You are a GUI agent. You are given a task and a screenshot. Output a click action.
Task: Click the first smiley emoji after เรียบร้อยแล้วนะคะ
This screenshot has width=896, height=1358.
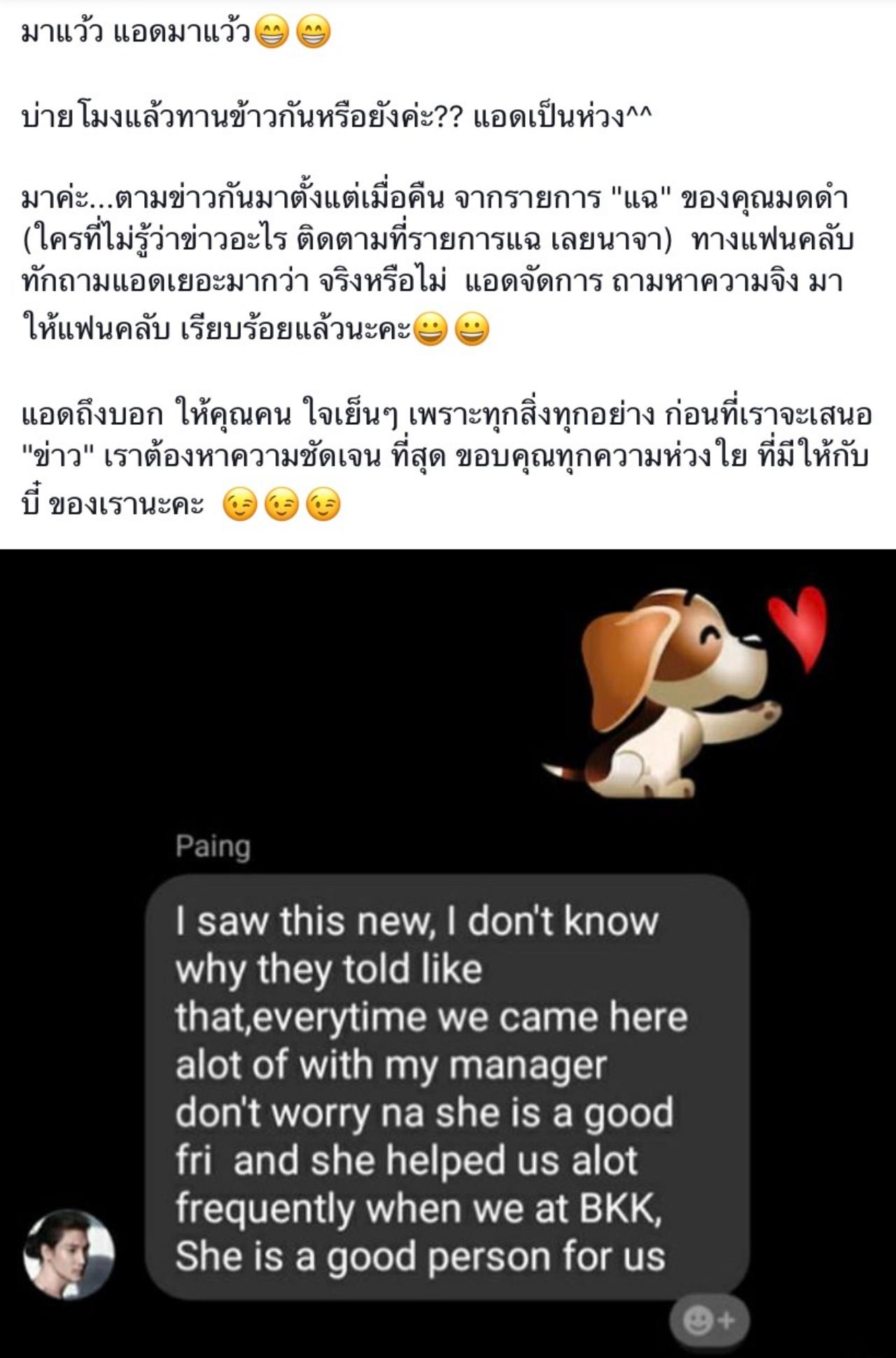pos(430,329)
